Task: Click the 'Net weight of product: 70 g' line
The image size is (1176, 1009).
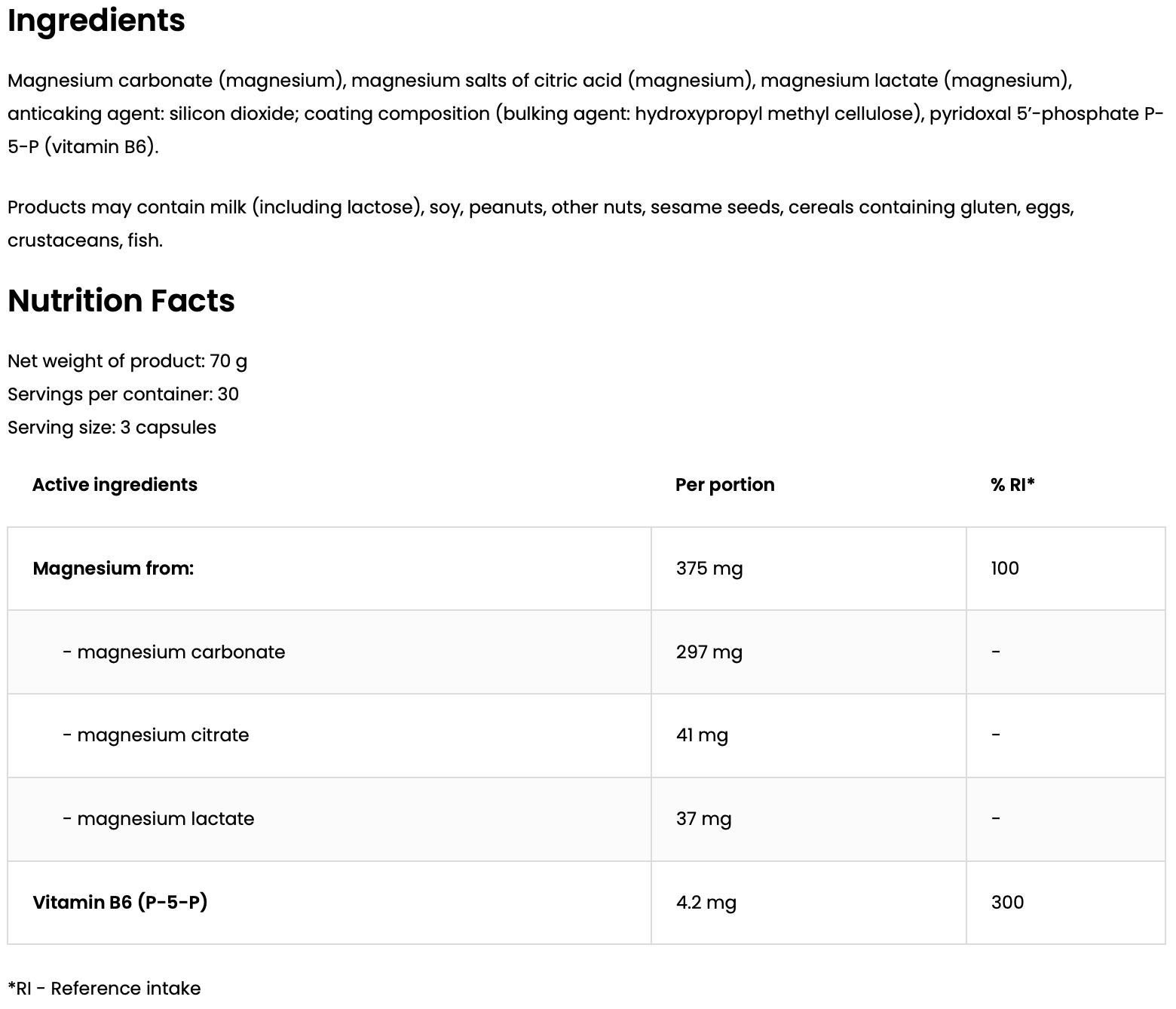Action: pos(127,361)
